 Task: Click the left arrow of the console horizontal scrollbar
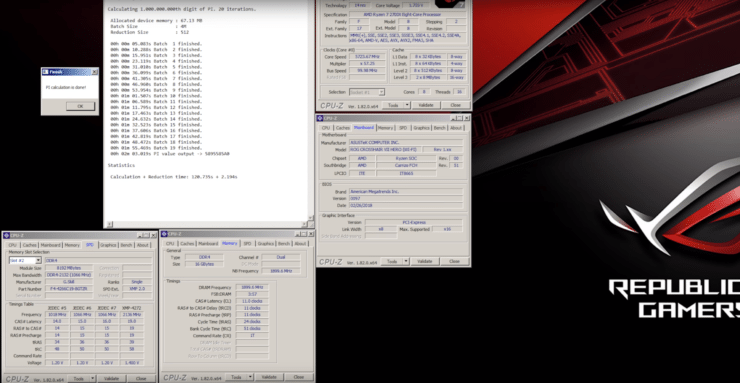(x=110, y=225)
